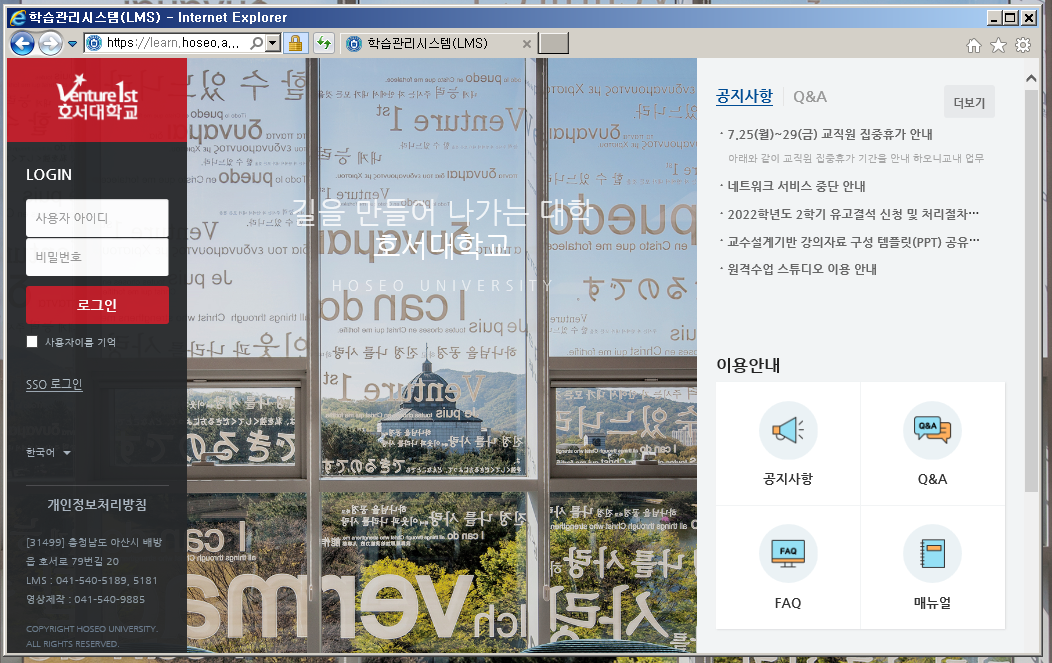Click the back navigation arrow

coord(21,44)
